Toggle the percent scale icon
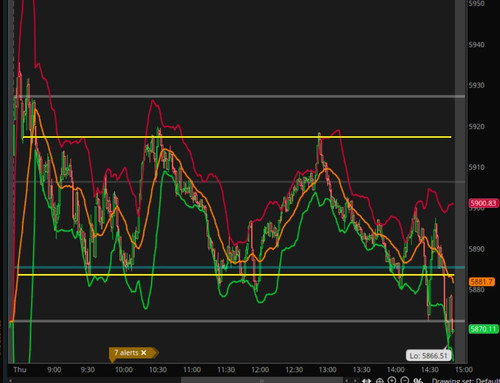 (x=418, y=381)
